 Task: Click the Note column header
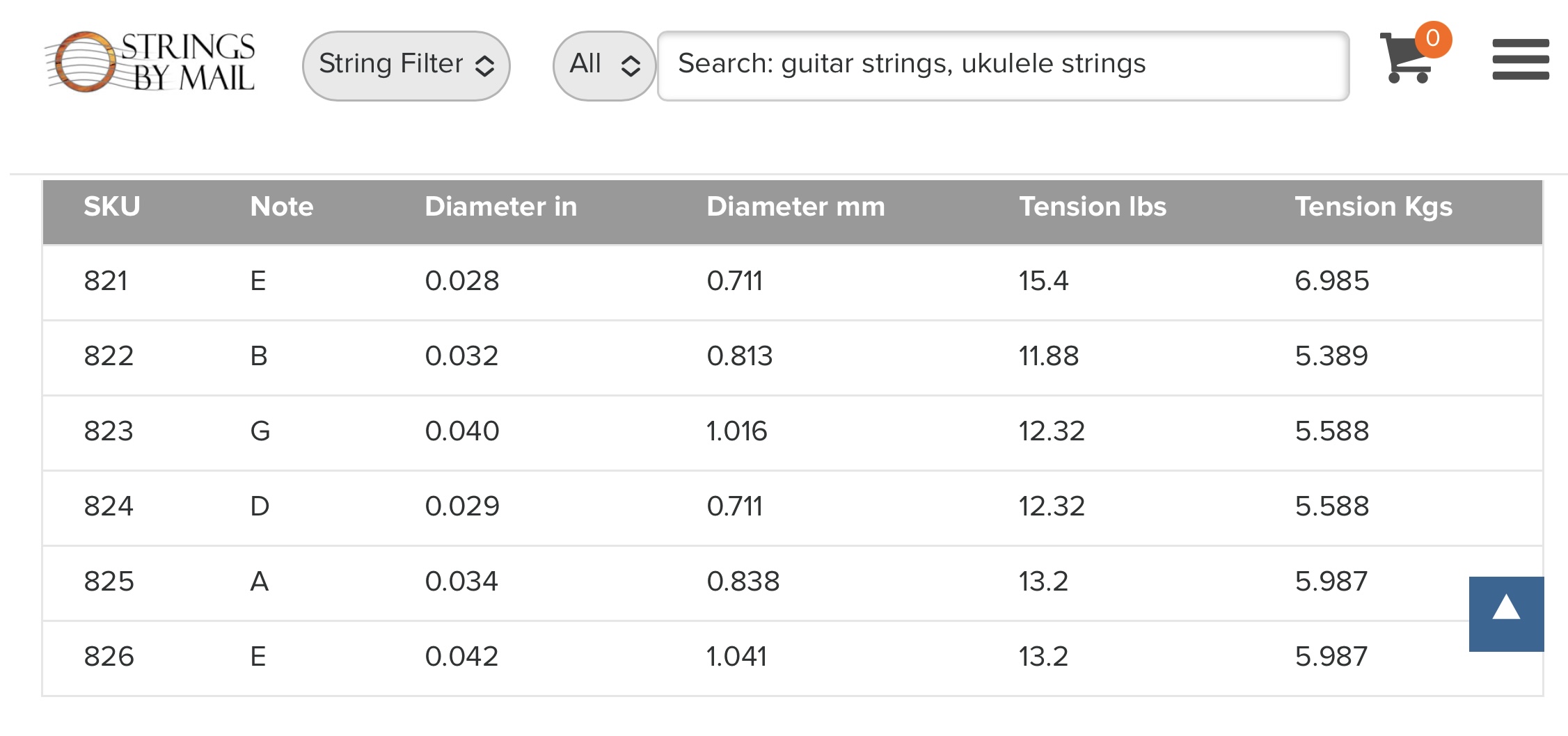click(282, 207)
